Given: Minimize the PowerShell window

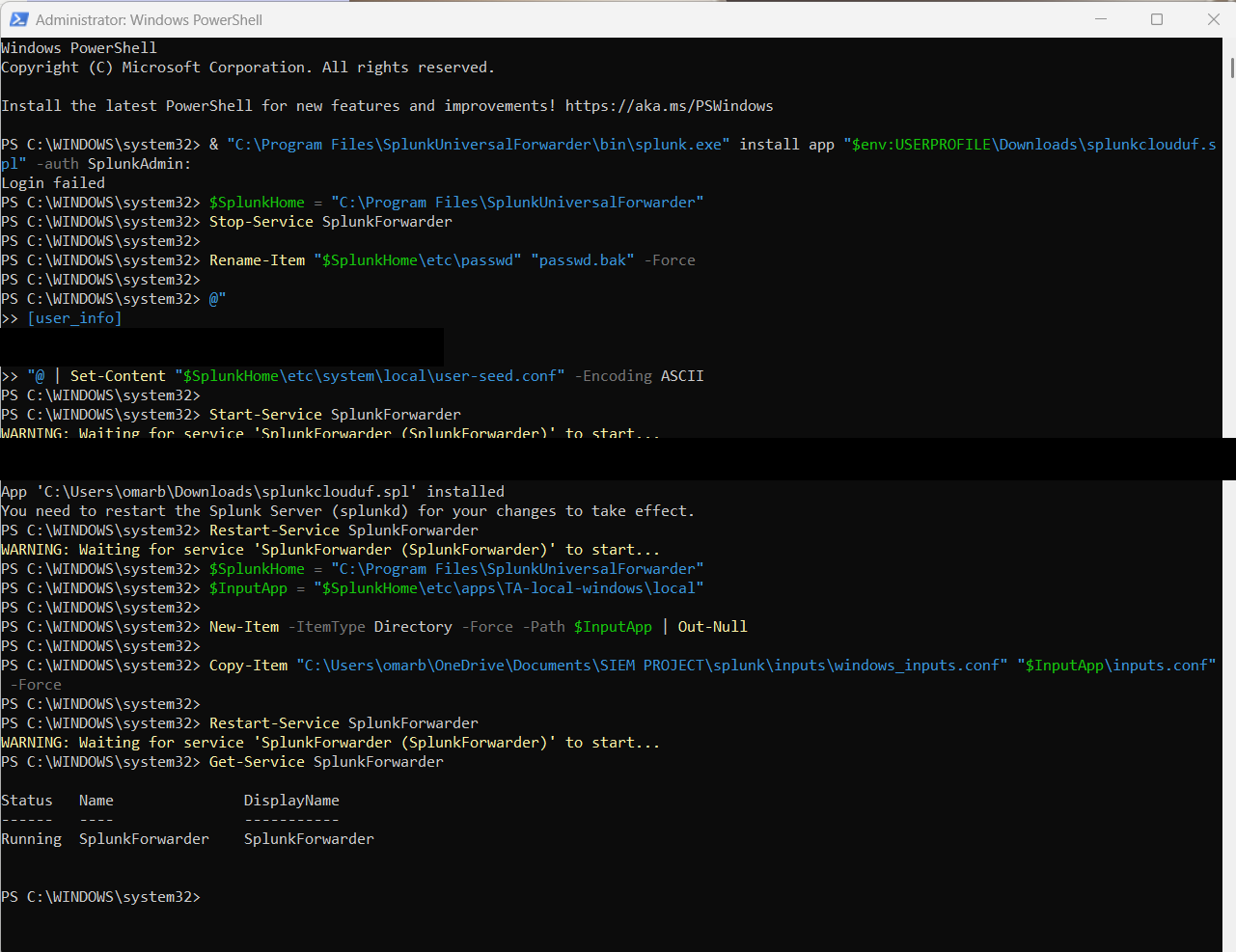Looking at the screenshot, I should [x=1101, y=19].
